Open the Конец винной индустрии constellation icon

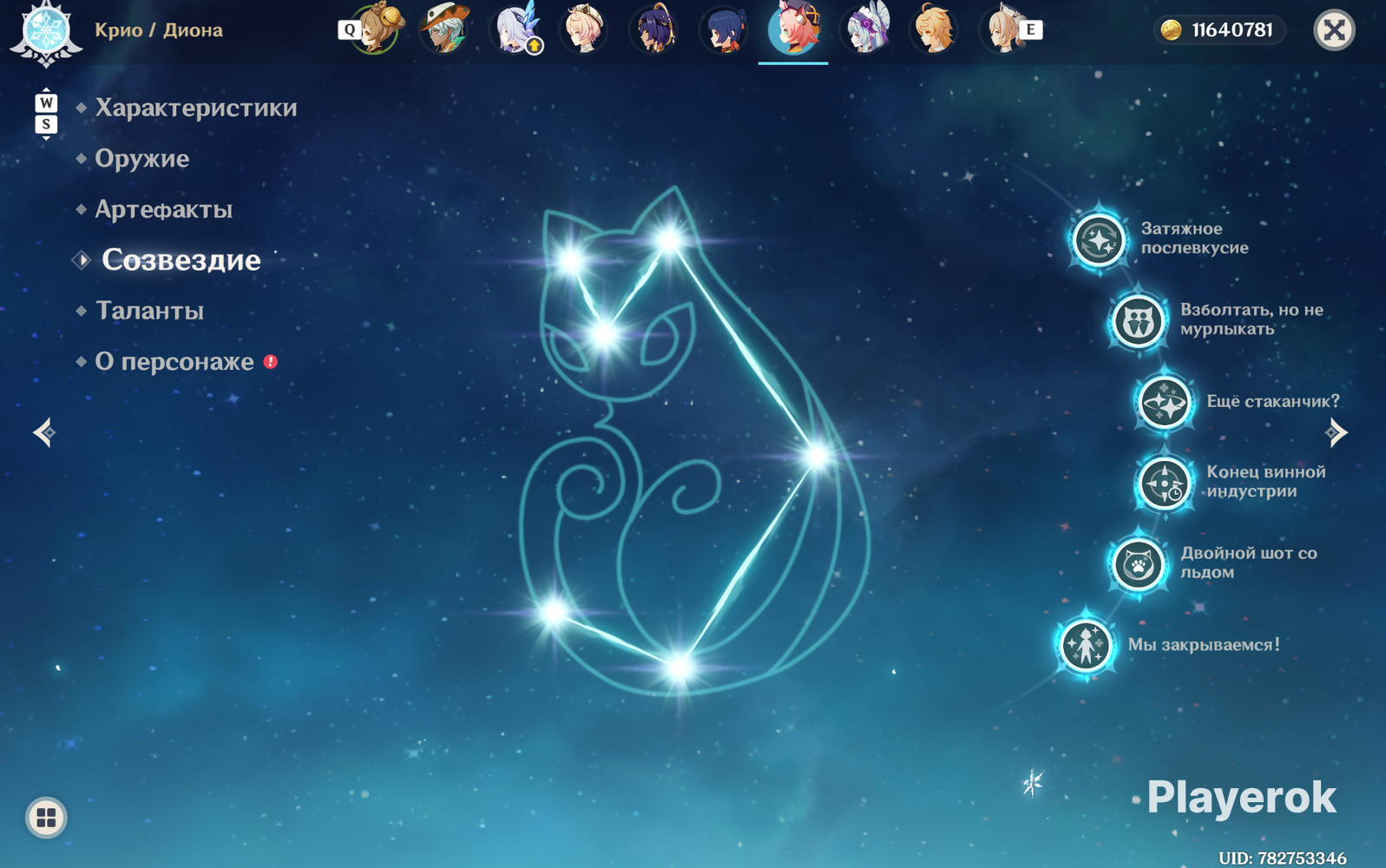click(x=1164, y=483)
